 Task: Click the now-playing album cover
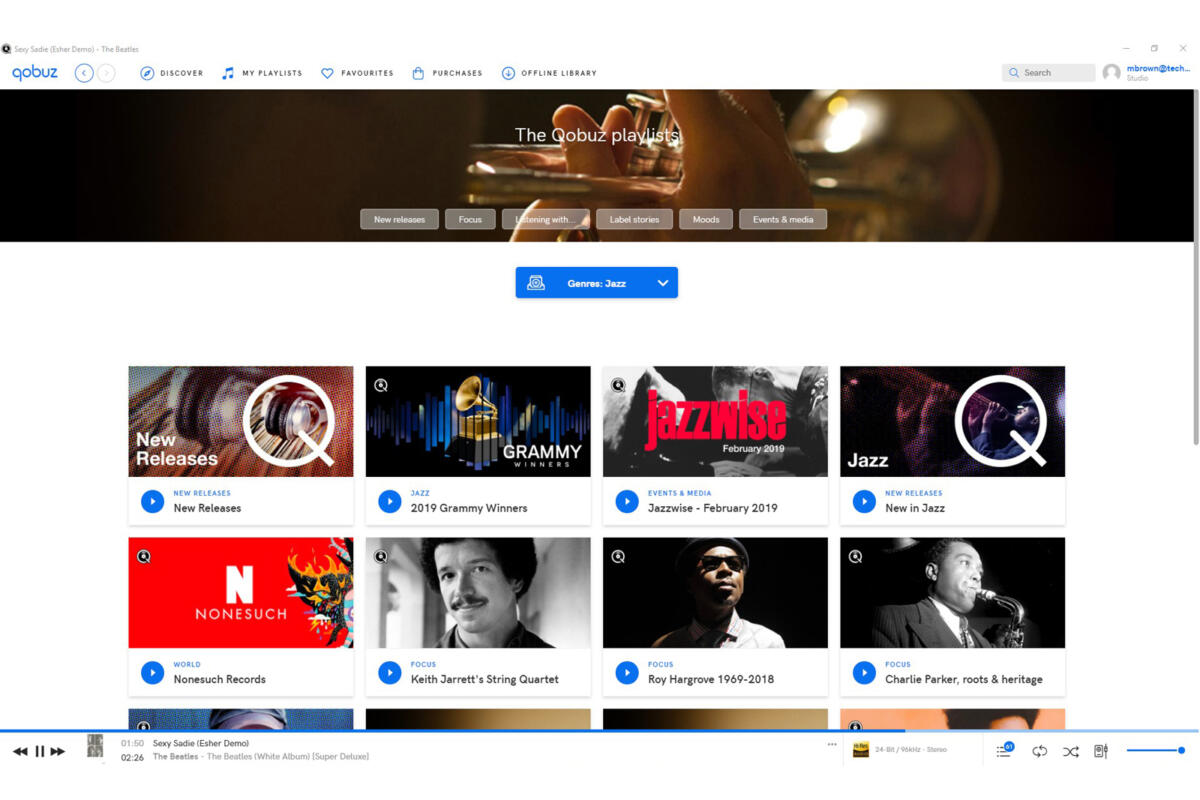(x=95, y=746)
